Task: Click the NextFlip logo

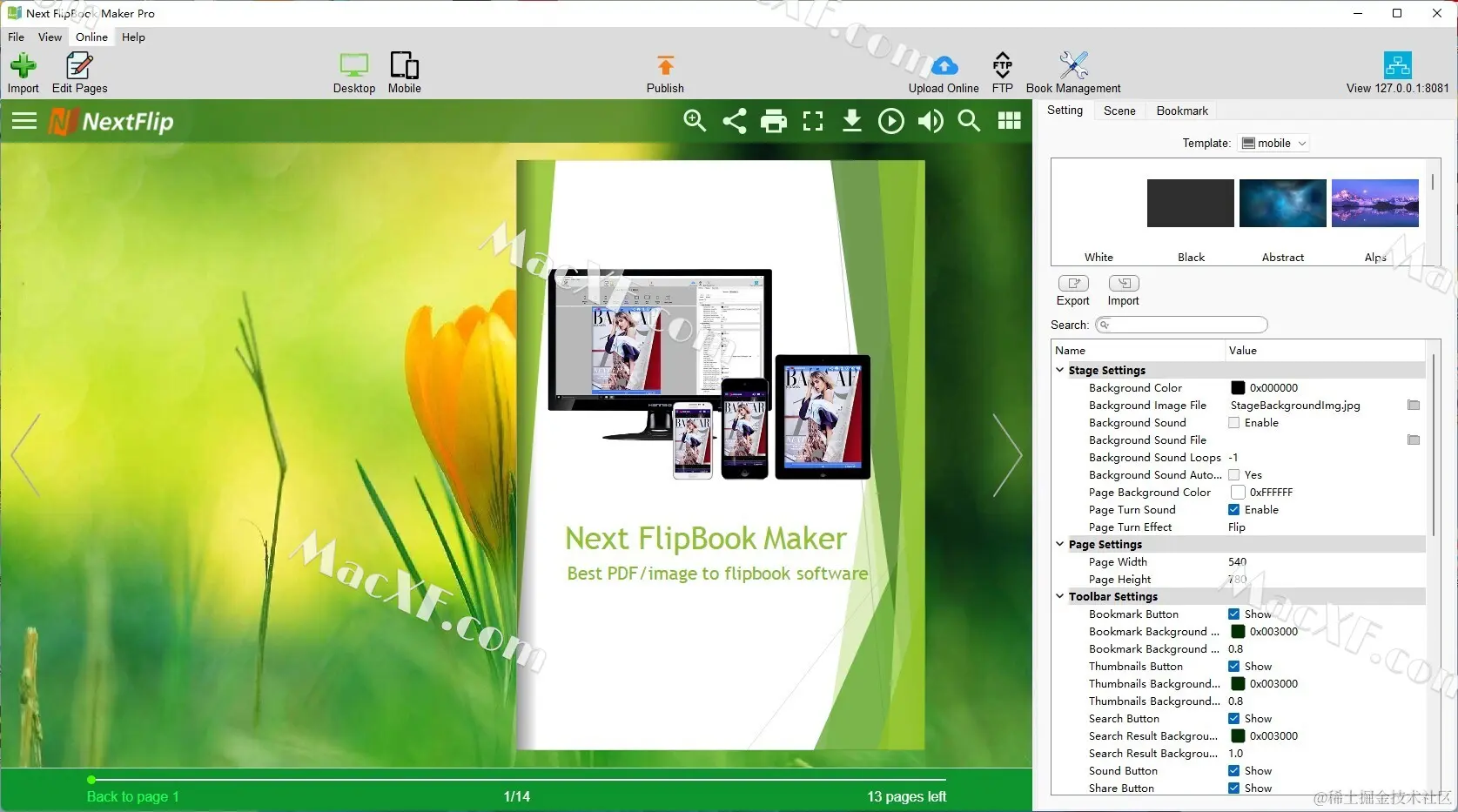Action: (111, 122)
